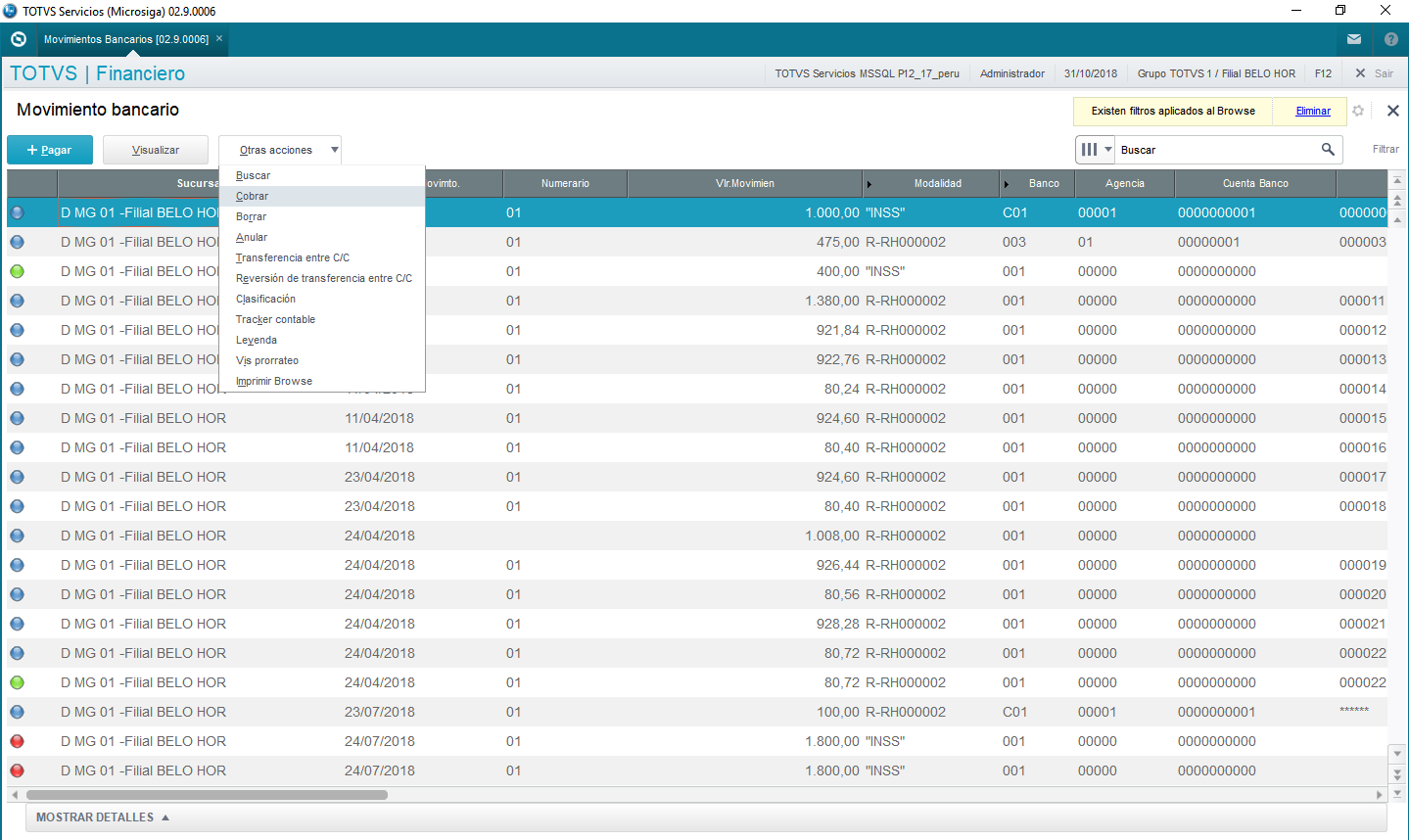This screenshot has height=840, width=1409.
Task: Sort by the Agencia column header
Action: pyautogui.click(x=1125, y=183)
